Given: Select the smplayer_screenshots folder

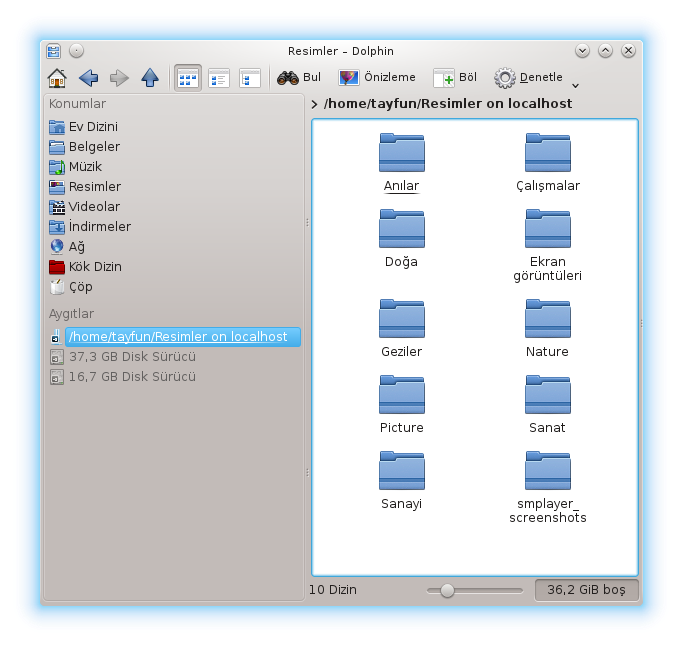Looking at the screenshot, I should pyautogui.click(x=548, y=488).
